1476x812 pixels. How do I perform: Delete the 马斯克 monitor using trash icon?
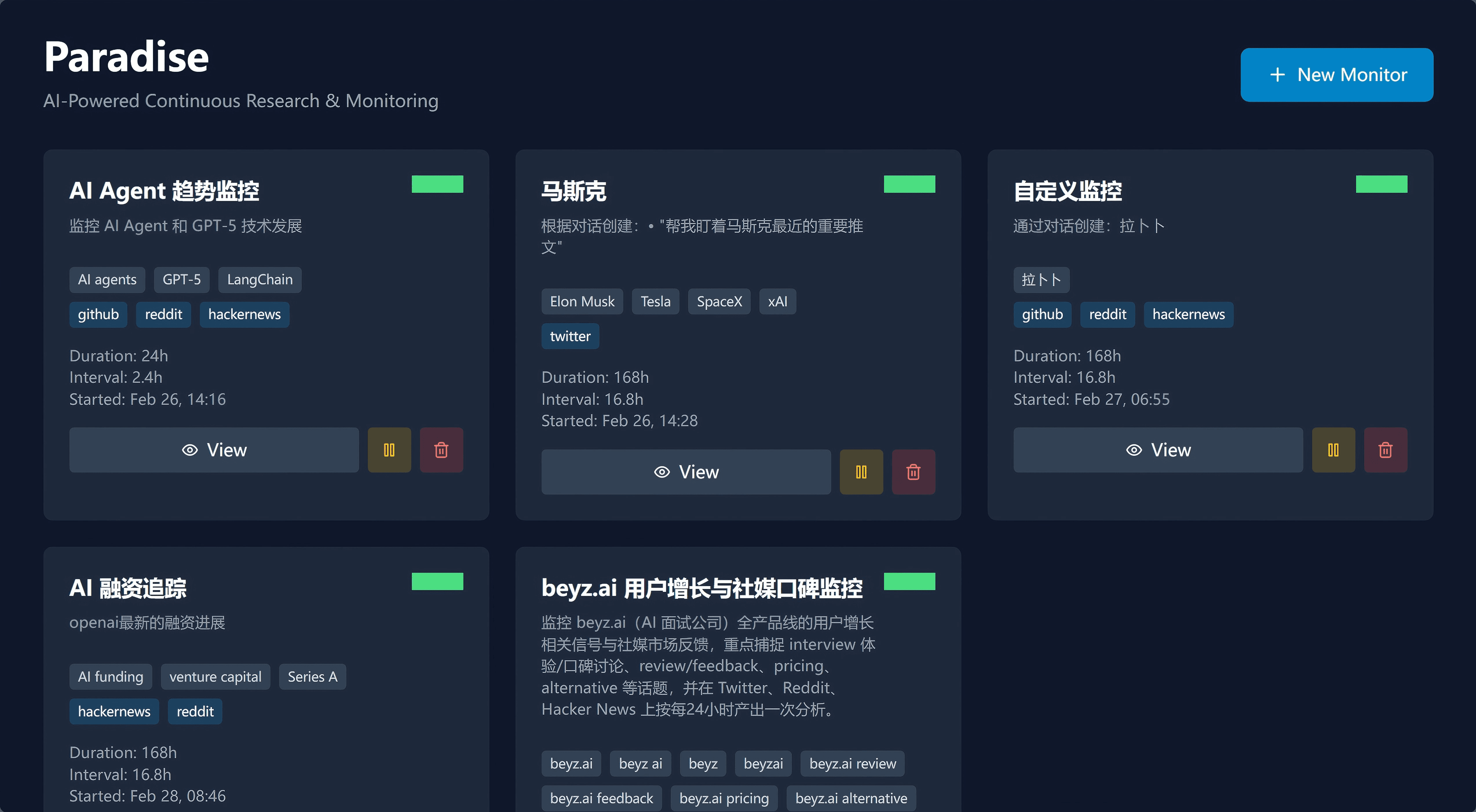(913, 472)
